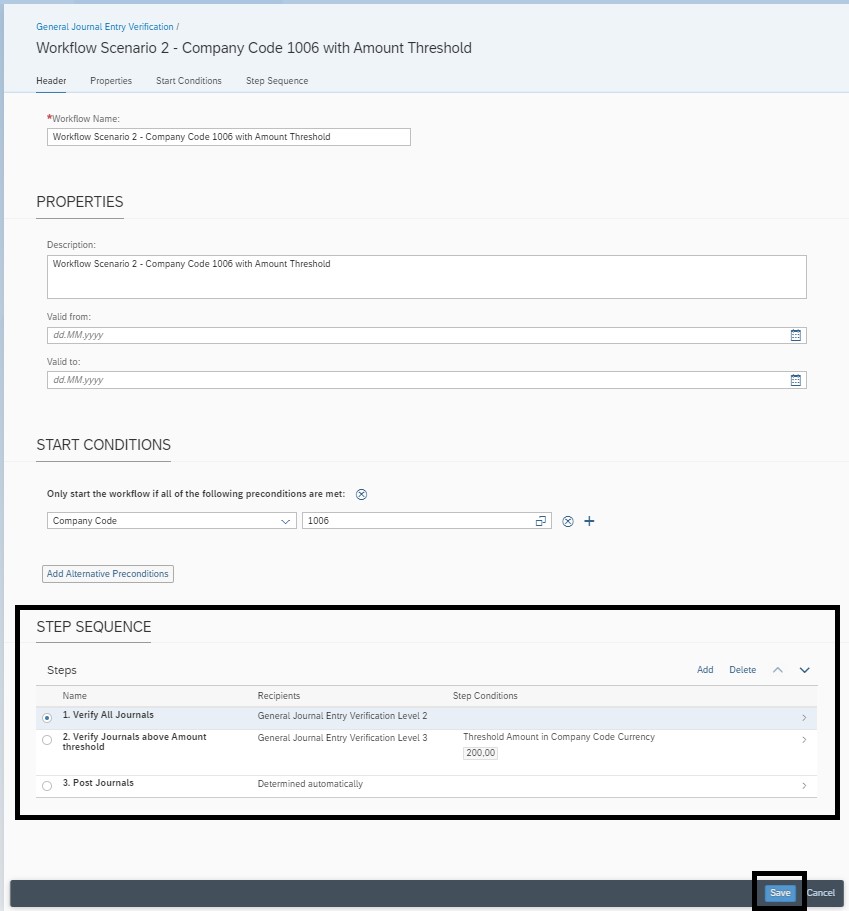
Task: Add a new step
Action: [x=705, y=670]
